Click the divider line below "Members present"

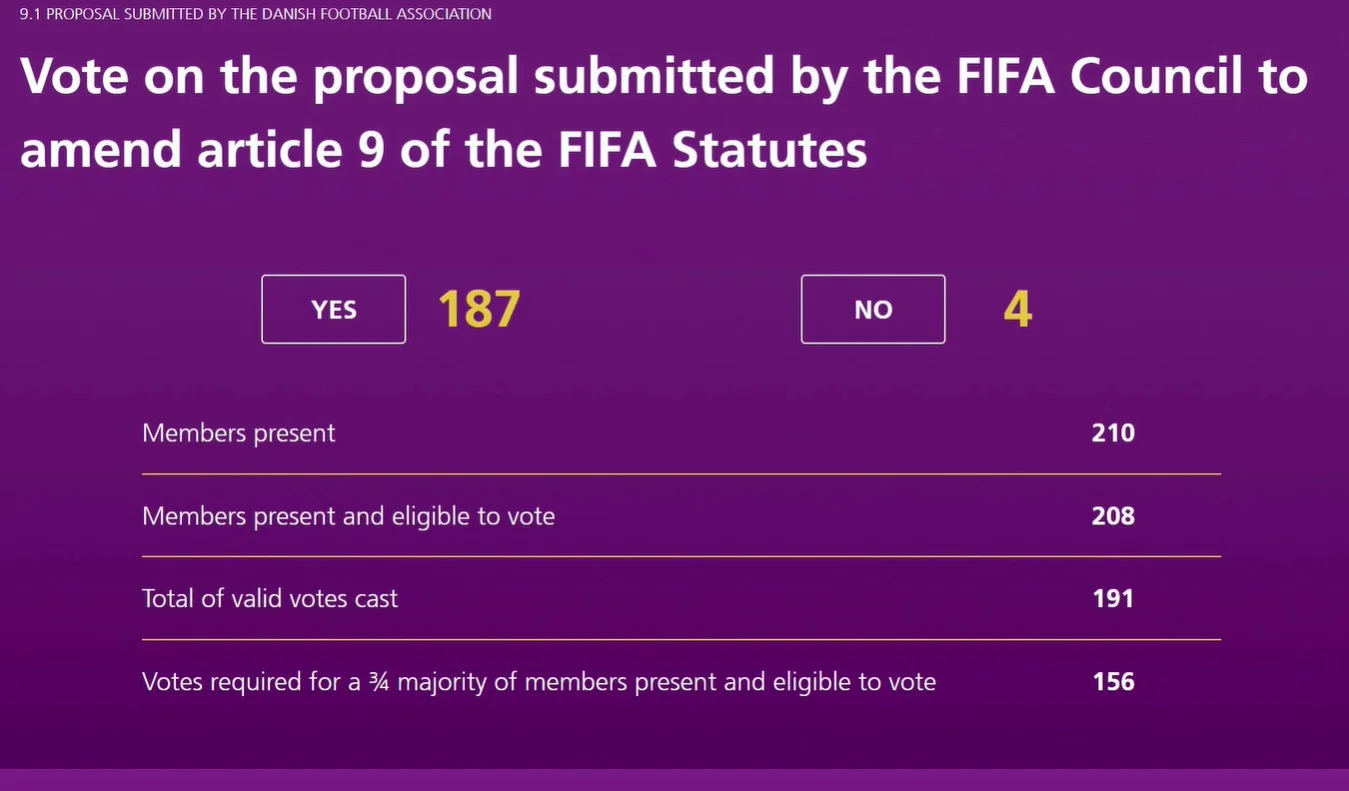point(680,474)
